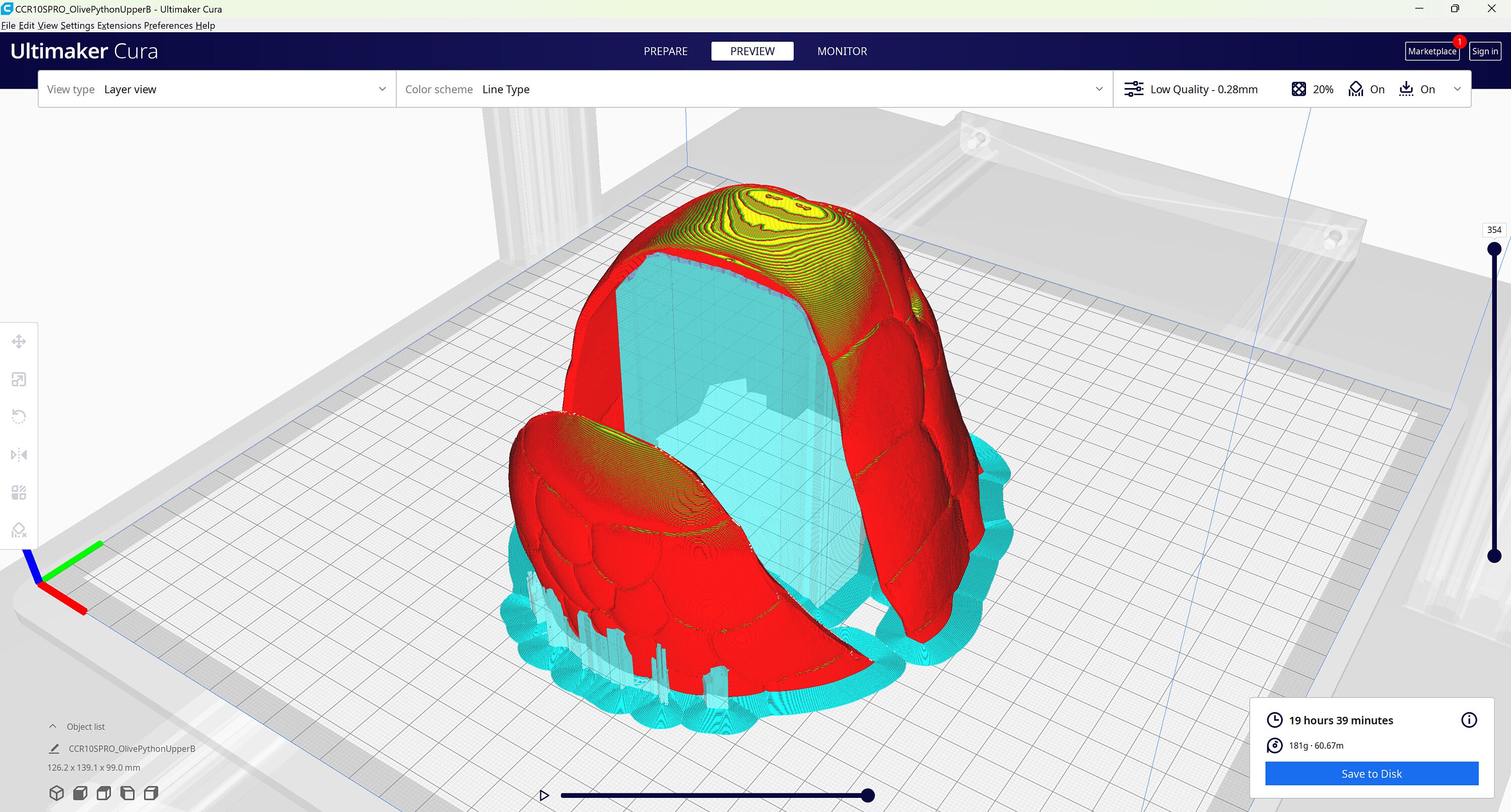Open the View menu
The height and width of the screenshot is (812, 1511).
47,25
